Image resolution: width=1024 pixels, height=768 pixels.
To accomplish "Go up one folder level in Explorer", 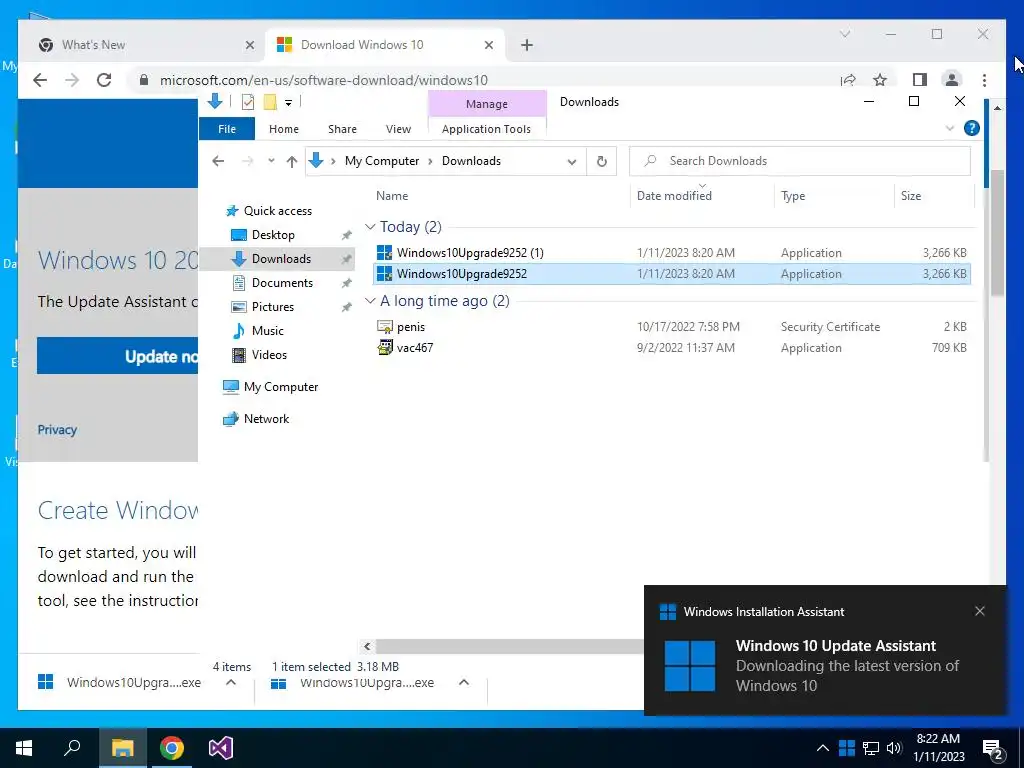I will pos(291,161).
